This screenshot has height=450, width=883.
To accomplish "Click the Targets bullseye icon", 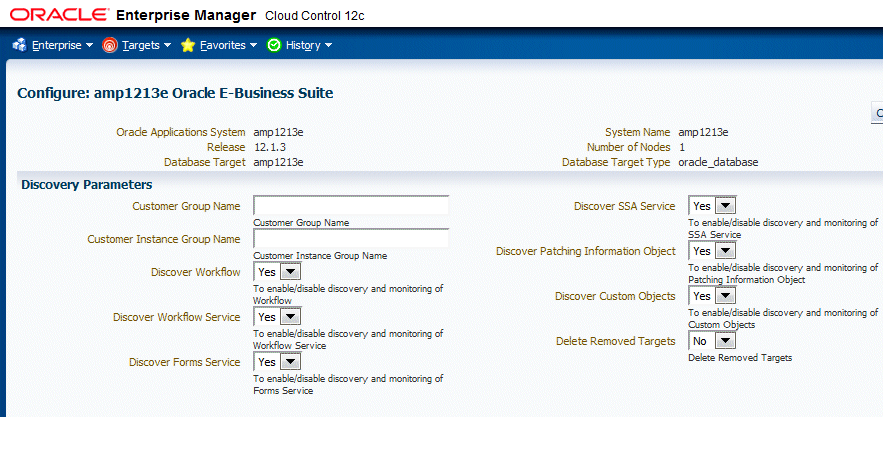I will pyautogui.click(x=110, y=45).
